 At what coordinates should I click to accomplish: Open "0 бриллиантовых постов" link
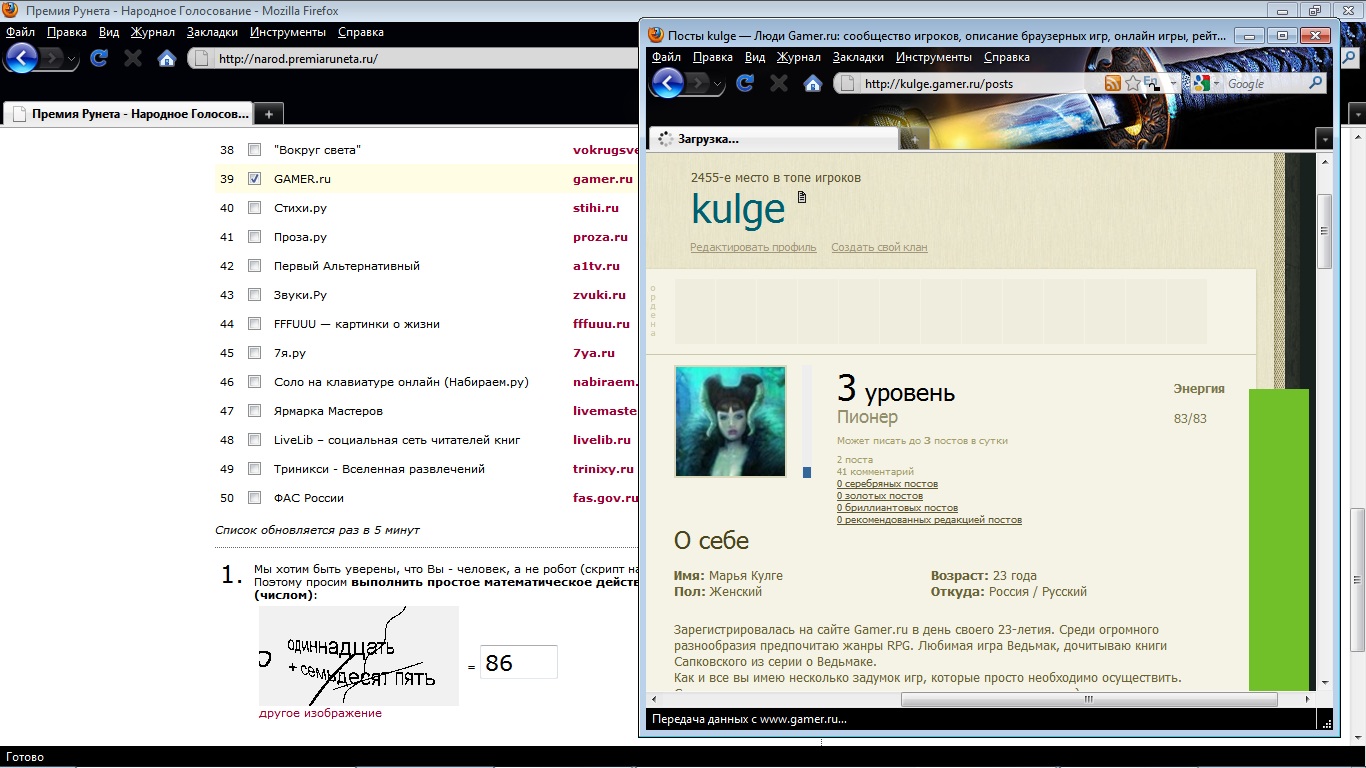click(897, 508)
